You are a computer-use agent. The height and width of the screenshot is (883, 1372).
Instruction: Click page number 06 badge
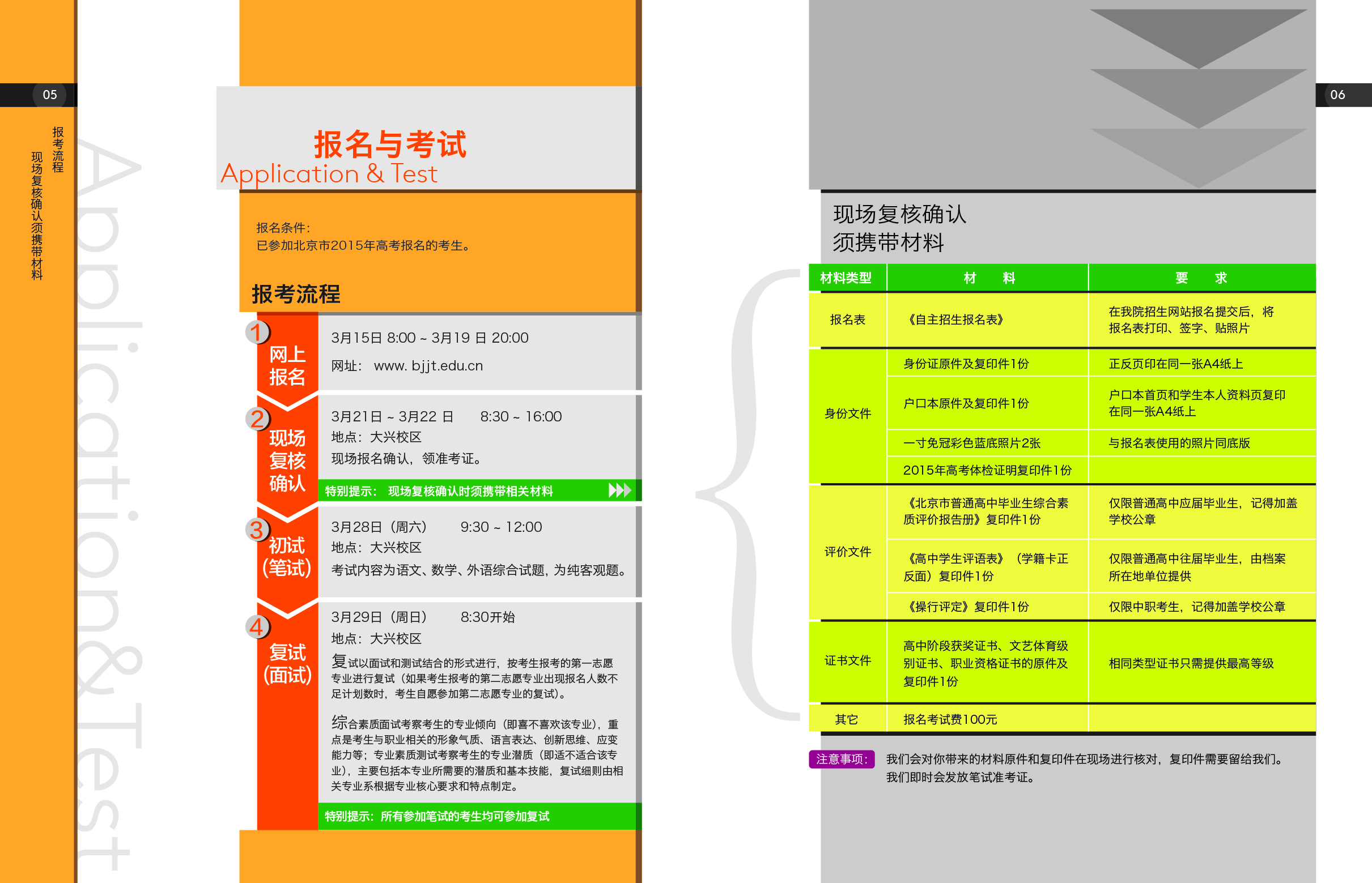1337,95
